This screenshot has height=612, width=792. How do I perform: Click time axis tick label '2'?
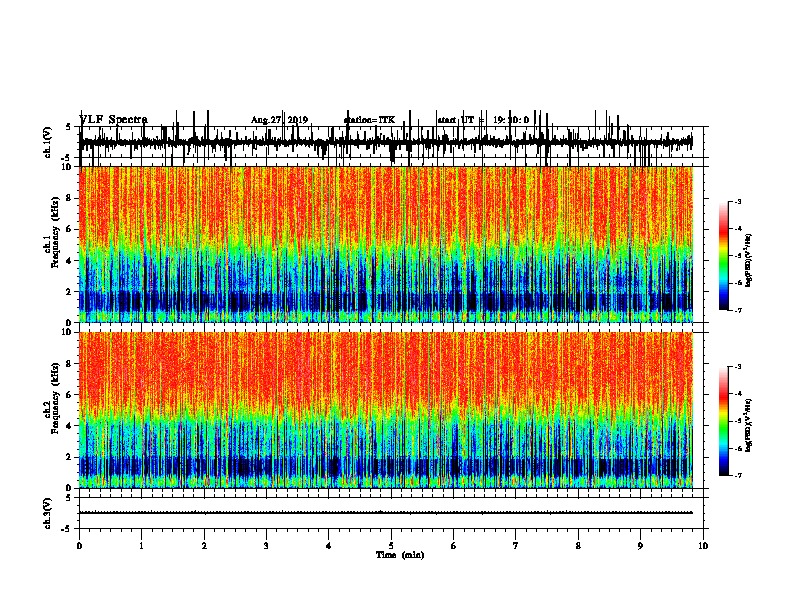(204, 546)
